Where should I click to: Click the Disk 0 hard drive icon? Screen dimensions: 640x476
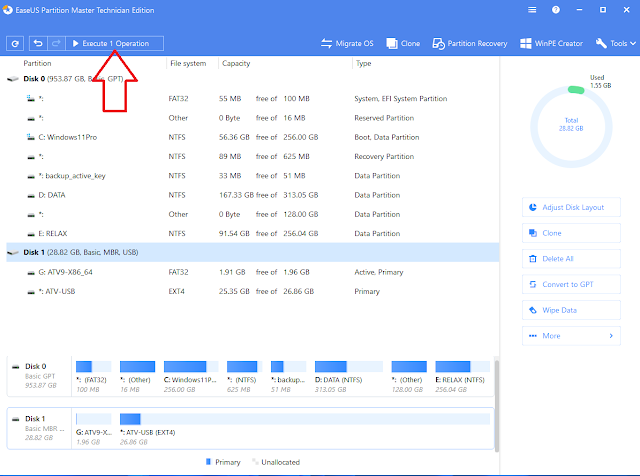(13, 79)
